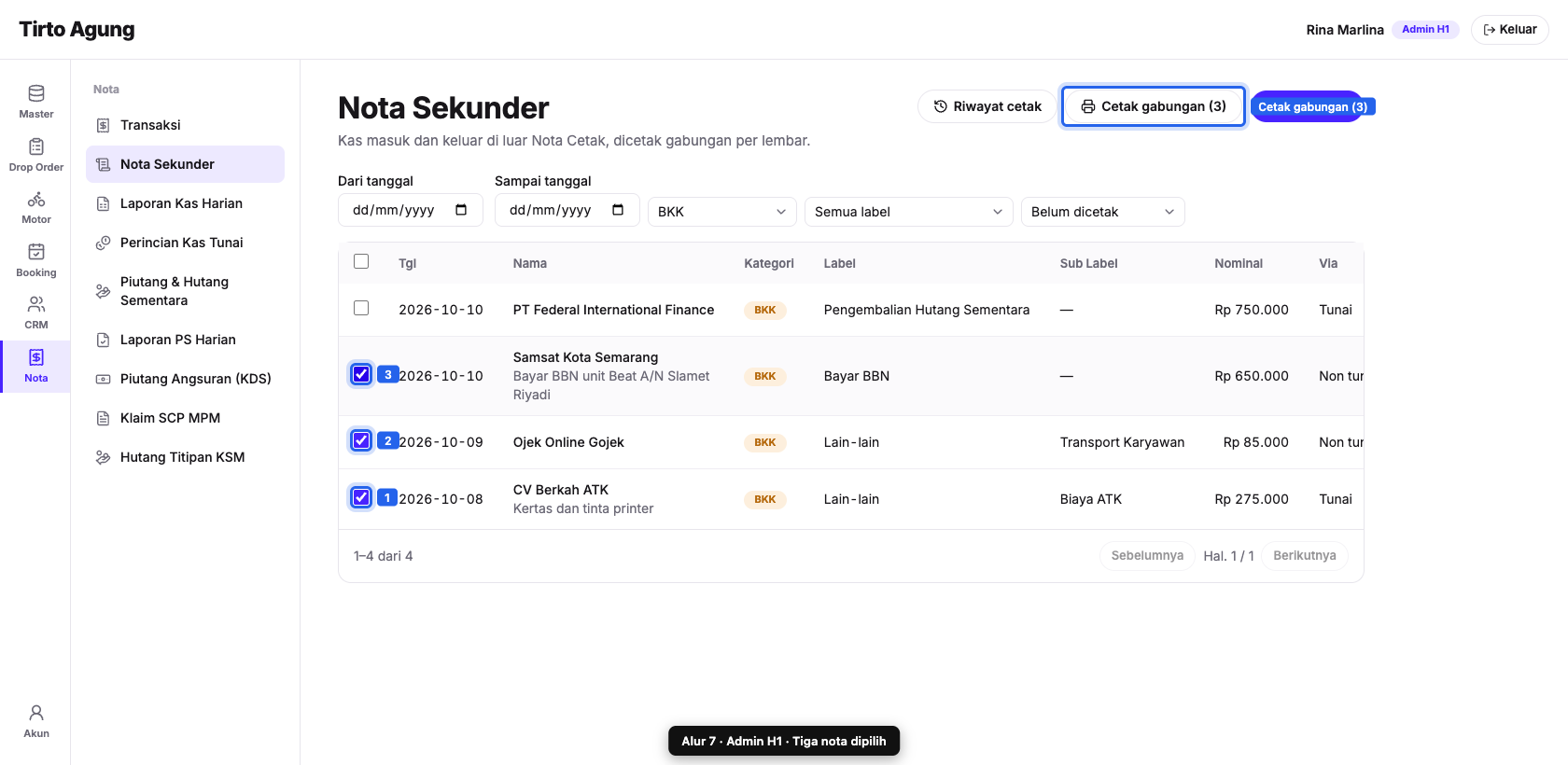Click the Klaim SCP MPM icon

click(x=104, y=418)
